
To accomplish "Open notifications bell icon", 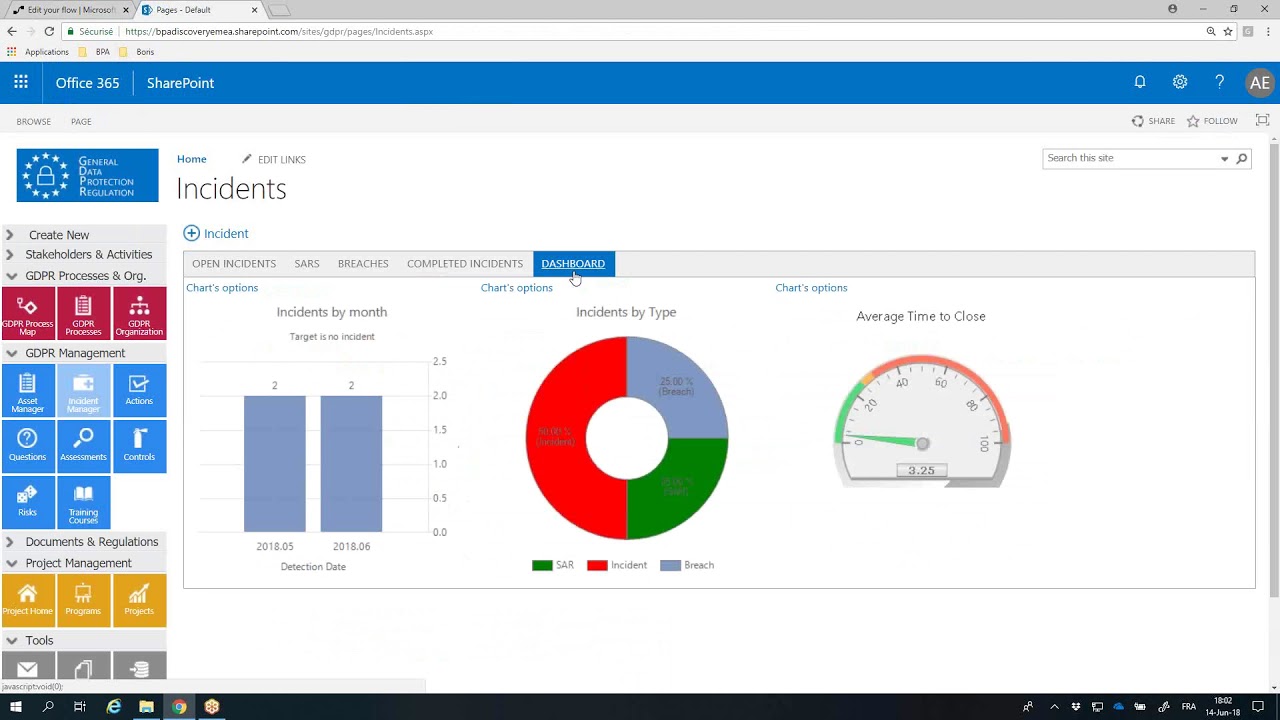I will point(1140,83).
